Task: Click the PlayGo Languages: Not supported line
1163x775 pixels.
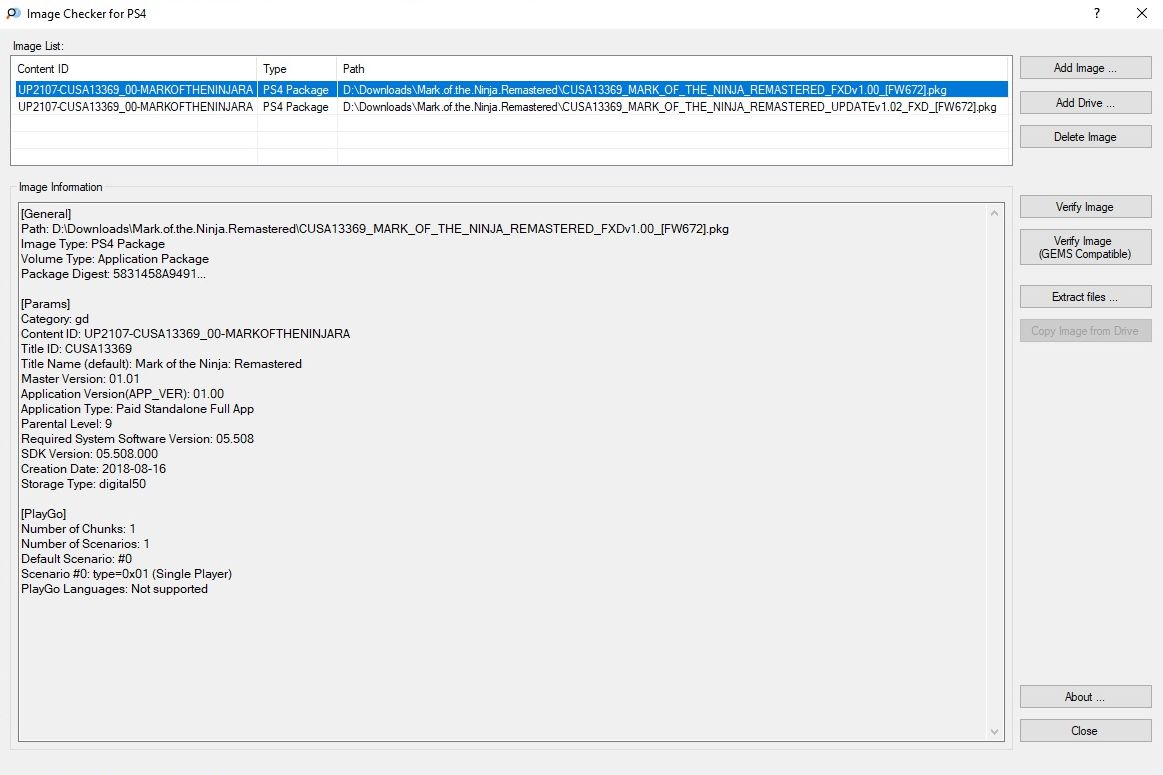Action: [114, 589]
